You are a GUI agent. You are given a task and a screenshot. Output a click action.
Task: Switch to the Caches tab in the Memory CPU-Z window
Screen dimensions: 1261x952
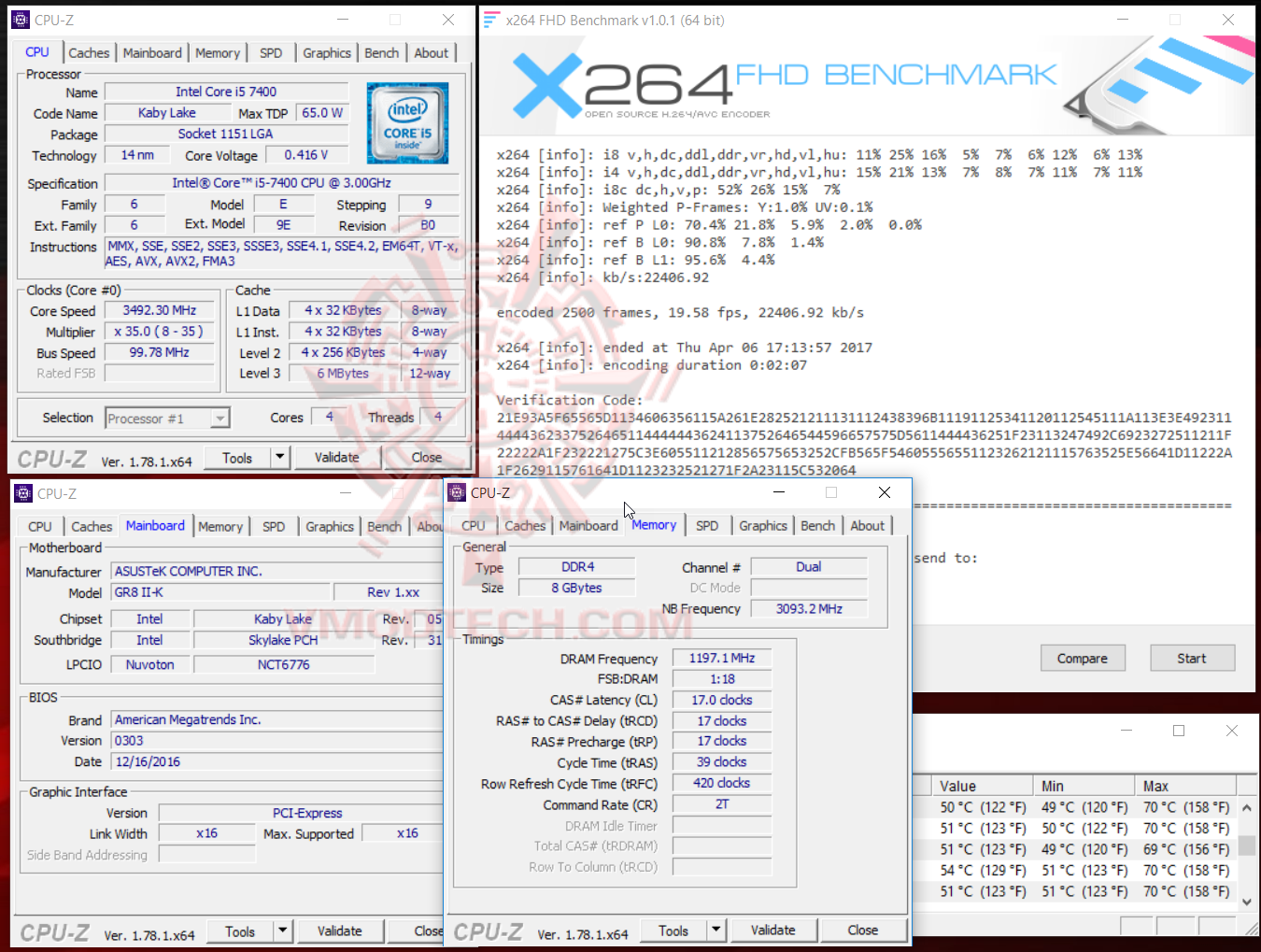click(x=525, y=526)
